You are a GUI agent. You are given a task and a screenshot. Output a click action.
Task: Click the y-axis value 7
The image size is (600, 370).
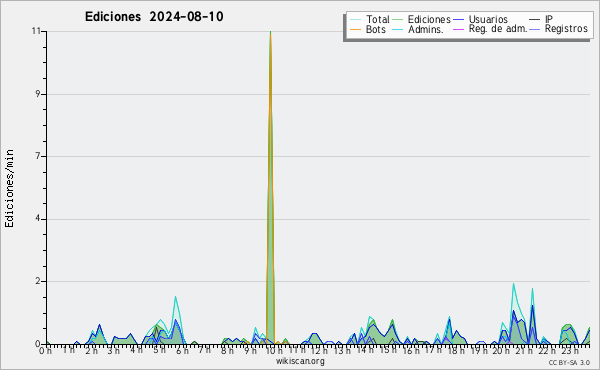(38, 156)
